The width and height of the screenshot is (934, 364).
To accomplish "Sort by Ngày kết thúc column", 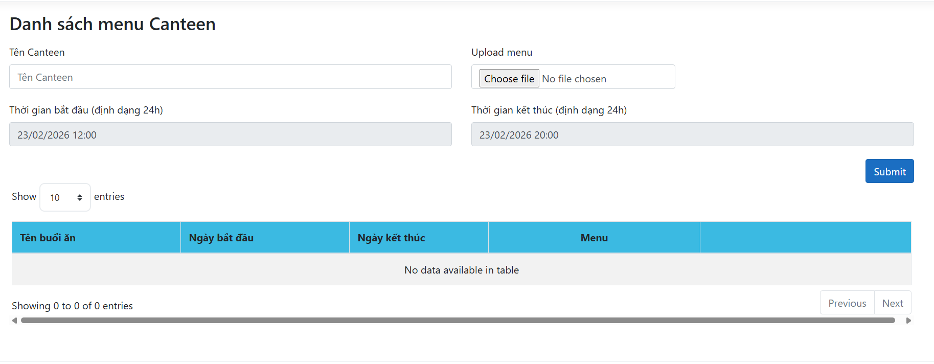I will pyautogui.click(x=419, y=238).
